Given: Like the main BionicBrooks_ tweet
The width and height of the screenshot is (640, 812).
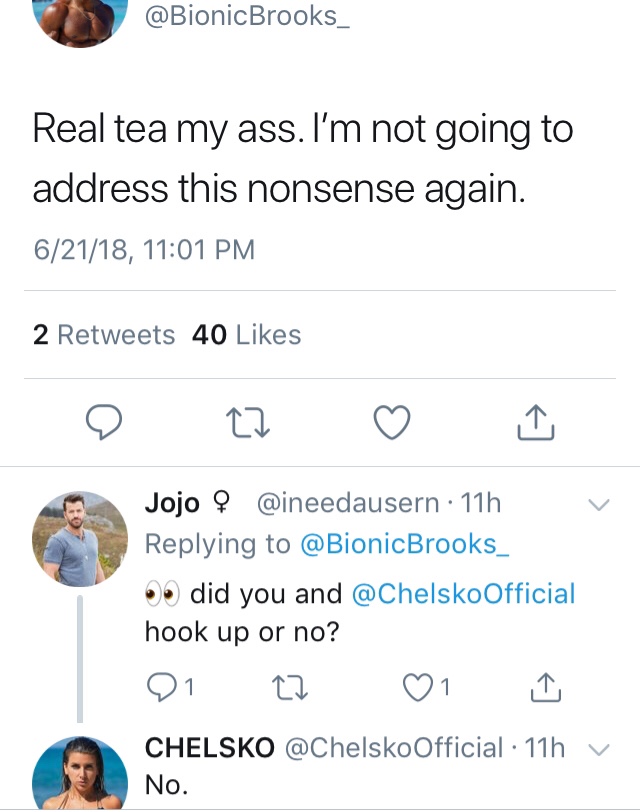Looking at the screenshot, I should 392,424.
